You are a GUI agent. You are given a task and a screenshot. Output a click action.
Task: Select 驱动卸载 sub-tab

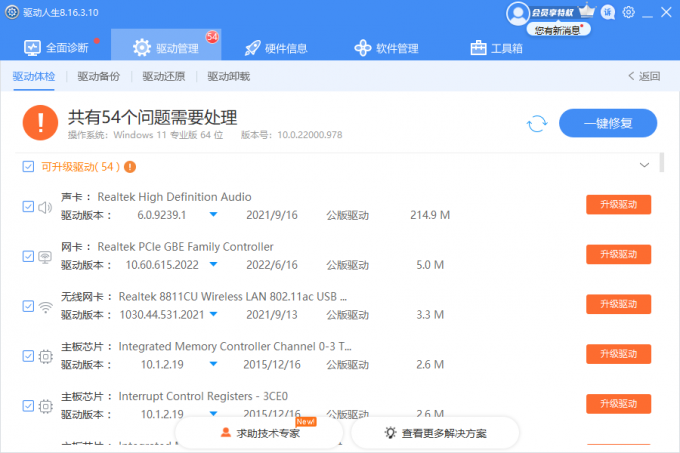(x=229, y=76)
